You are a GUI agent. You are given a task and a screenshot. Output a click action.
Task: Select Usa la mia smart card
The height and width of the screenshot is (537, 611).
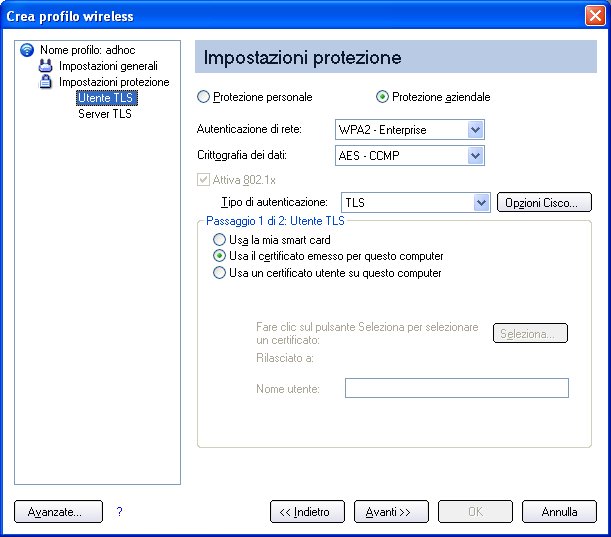pyautogui.click(x=219, y=240)
